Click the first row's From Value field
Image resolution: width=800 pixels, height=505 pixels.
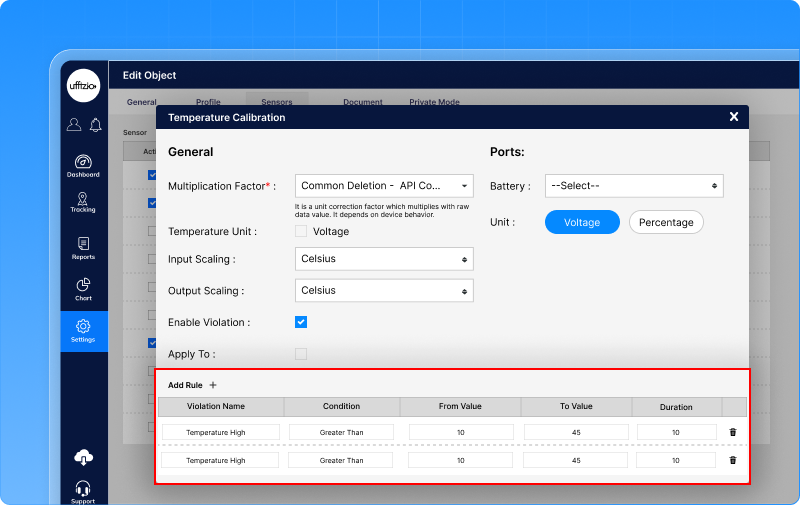460,432
